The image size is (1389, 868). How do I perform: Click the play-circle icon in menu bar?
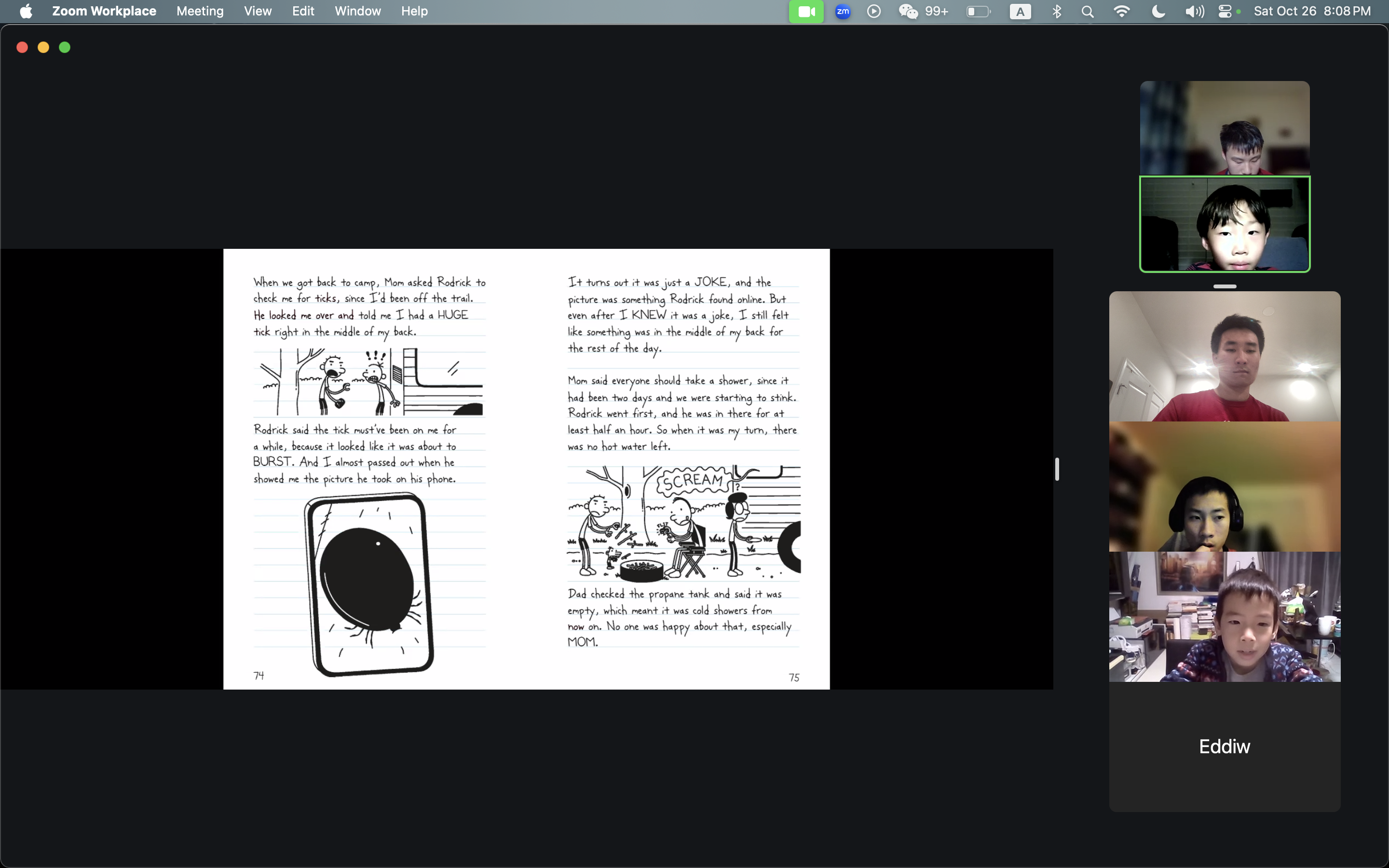[873, 12]
